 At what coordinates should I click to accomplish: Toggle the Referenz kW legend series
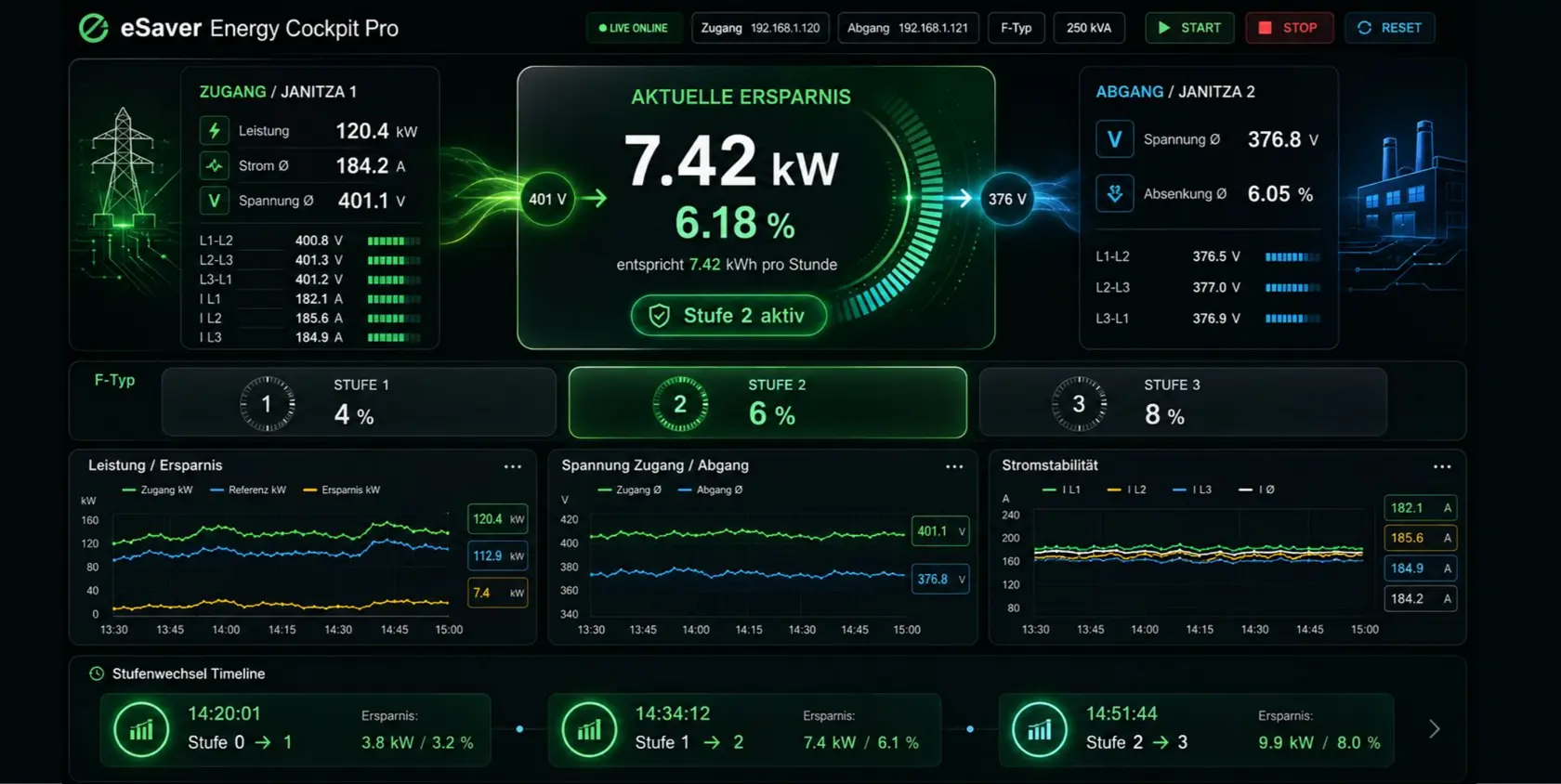[248, 490]
